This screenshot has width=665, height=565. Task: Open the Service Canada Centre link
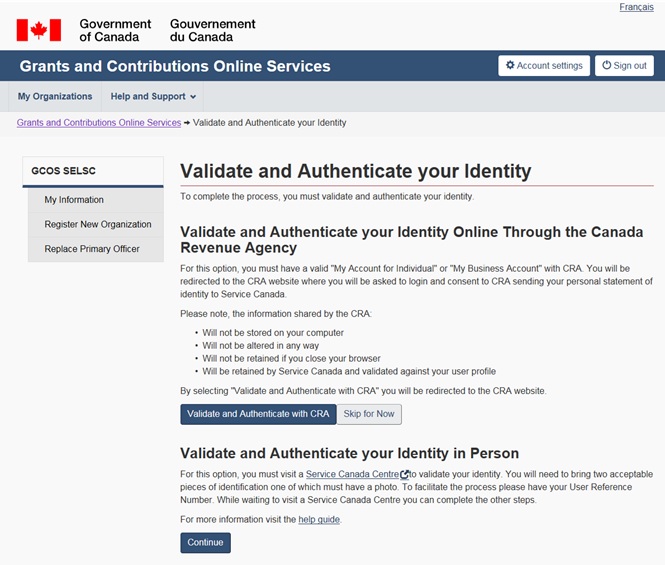(x=351, y=474)
